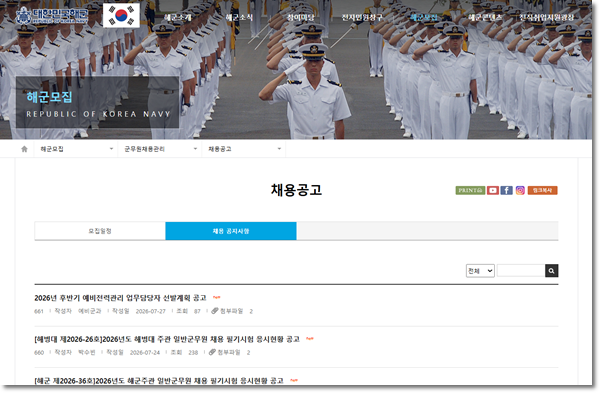The height and width of the screenshot is (393, 600).
Task: Open the 해병대 제2026-26호 필기시험 응시현황 공고 post
Action: (167, 339)
